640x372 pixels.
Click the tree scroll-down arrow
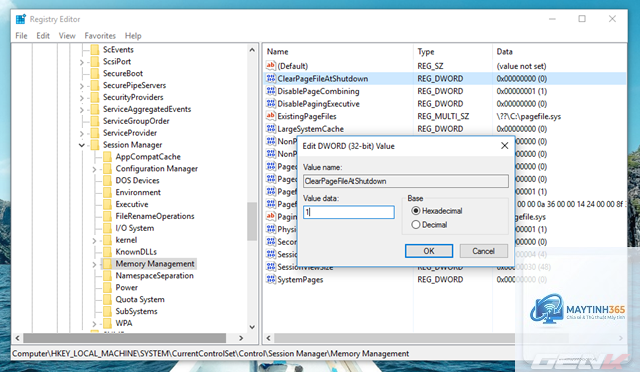252,327
